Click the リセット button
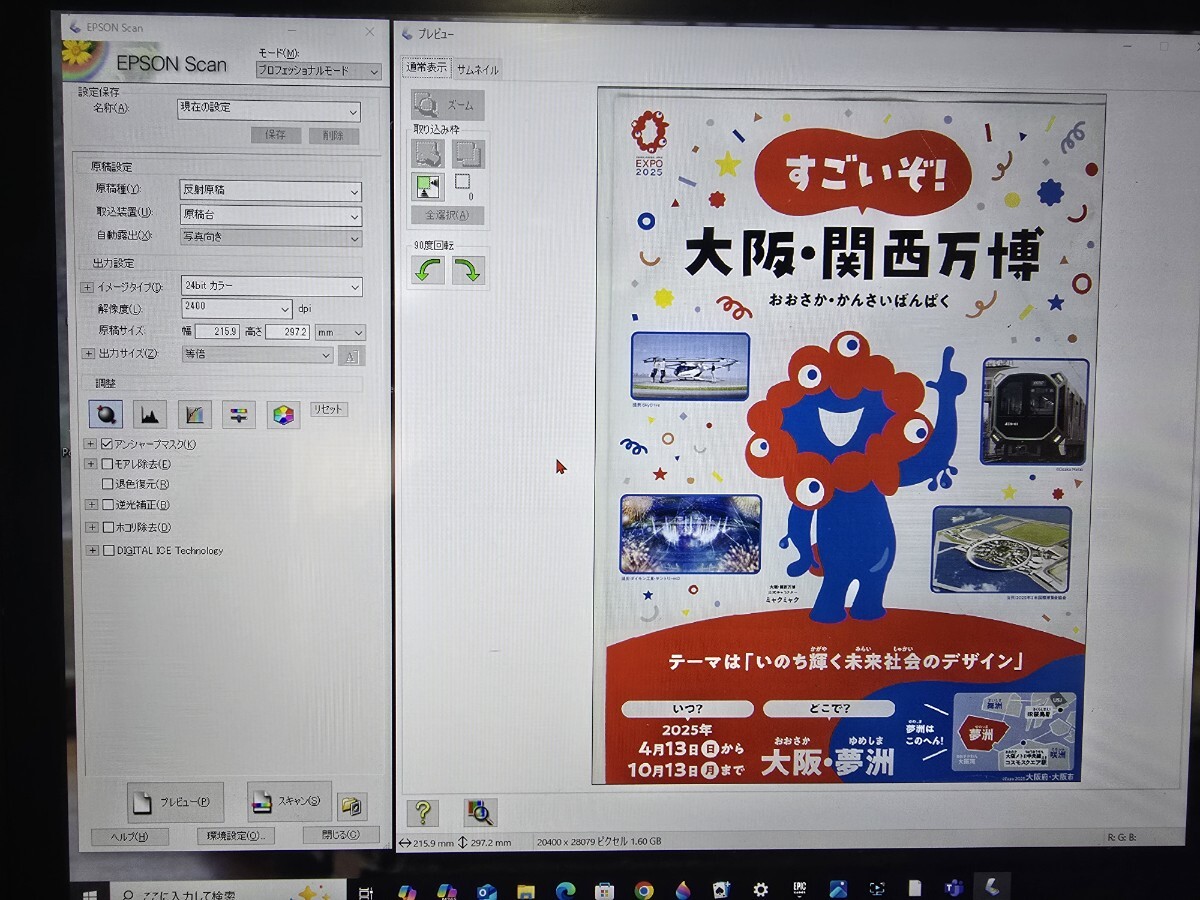Image resolution: width=1200 pixels, height=900 pixels. (x=327, y=409)
